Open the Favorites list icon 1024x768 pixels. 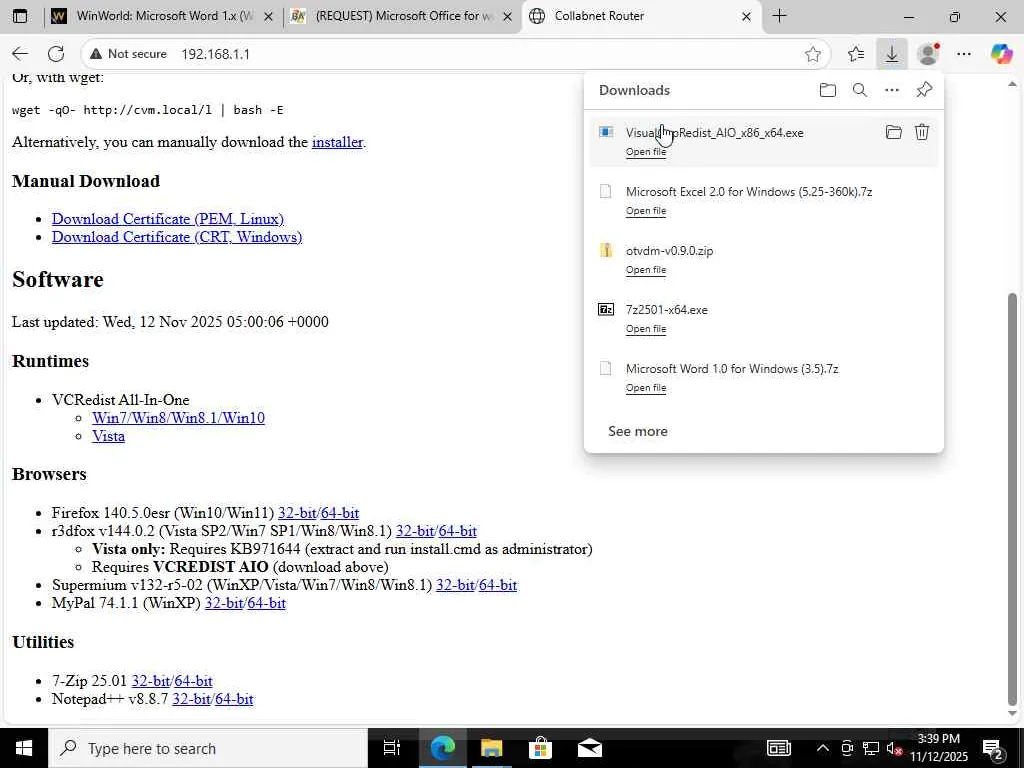856,54
